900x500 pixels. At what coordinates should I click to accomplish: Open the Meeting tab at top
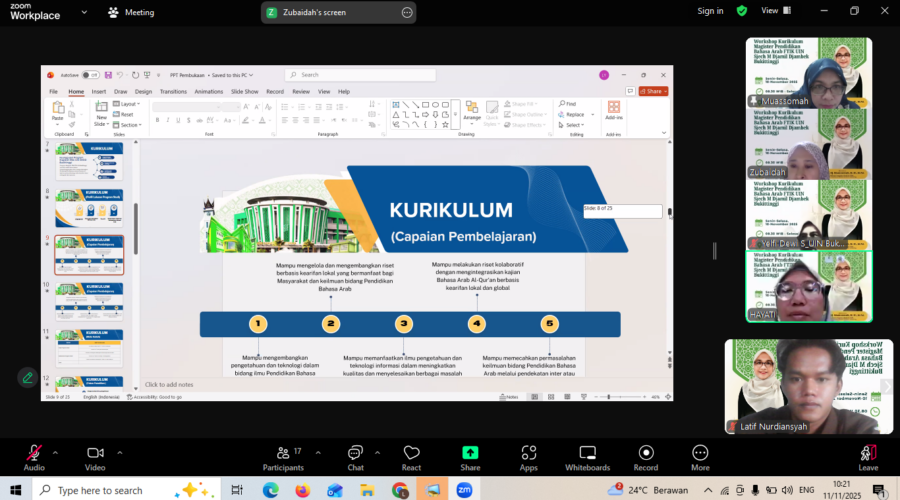131,12
